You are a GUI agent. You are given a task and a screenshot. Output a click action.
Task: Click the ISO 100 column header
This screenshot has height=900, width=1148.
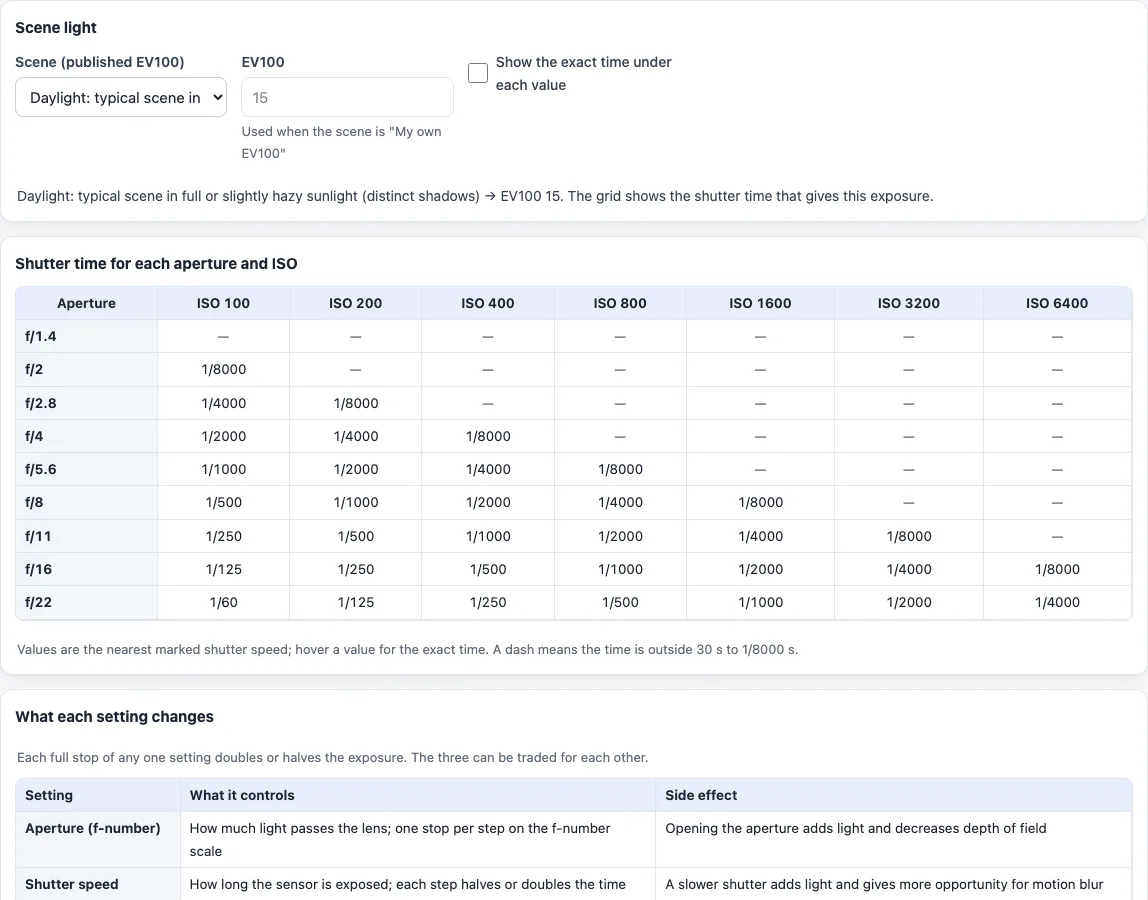pyautogui.click(x=223, y=303)
